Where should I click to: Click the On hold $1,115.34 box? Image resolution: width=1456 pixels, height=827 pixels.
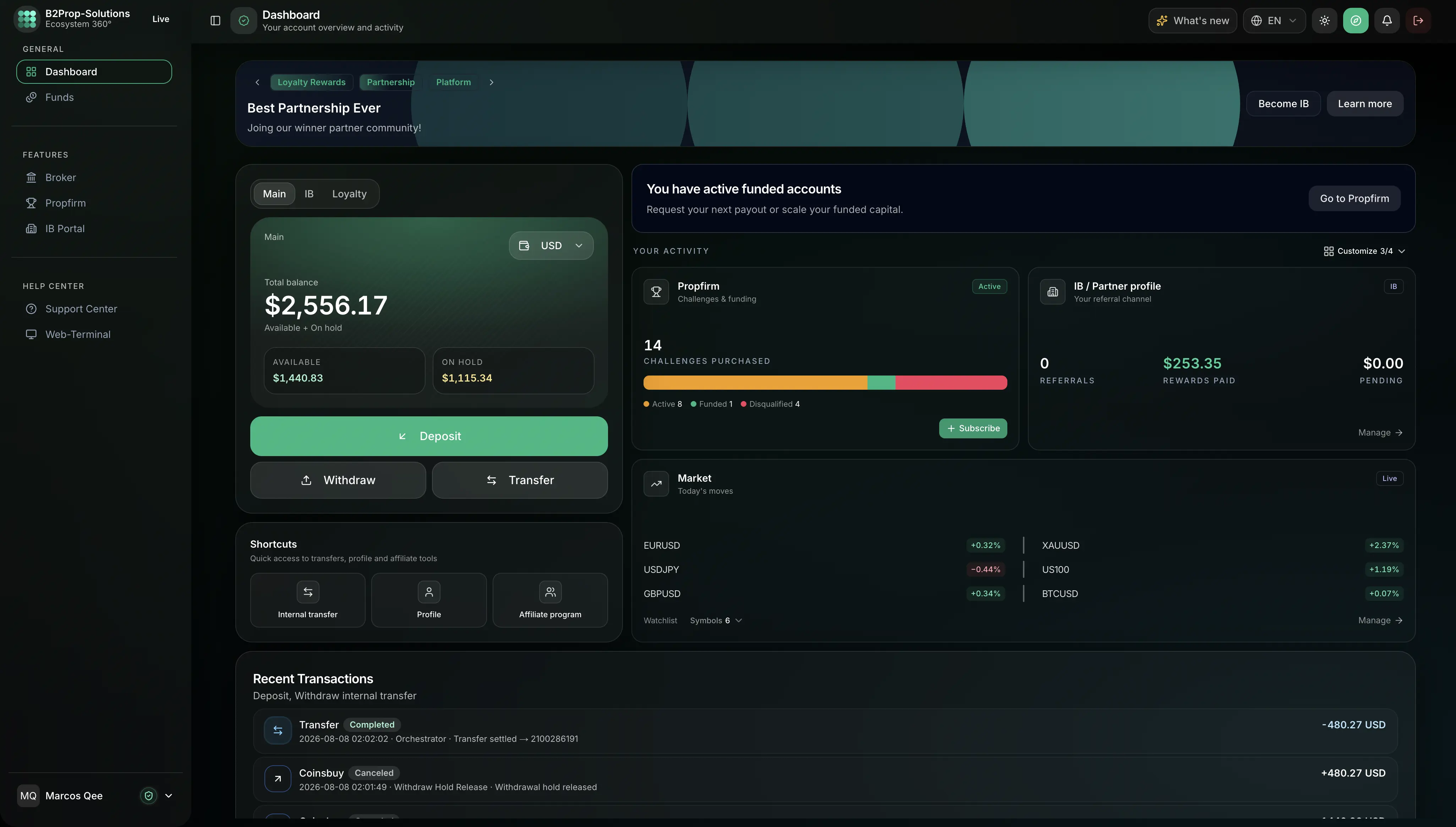[x=513, y=371]
